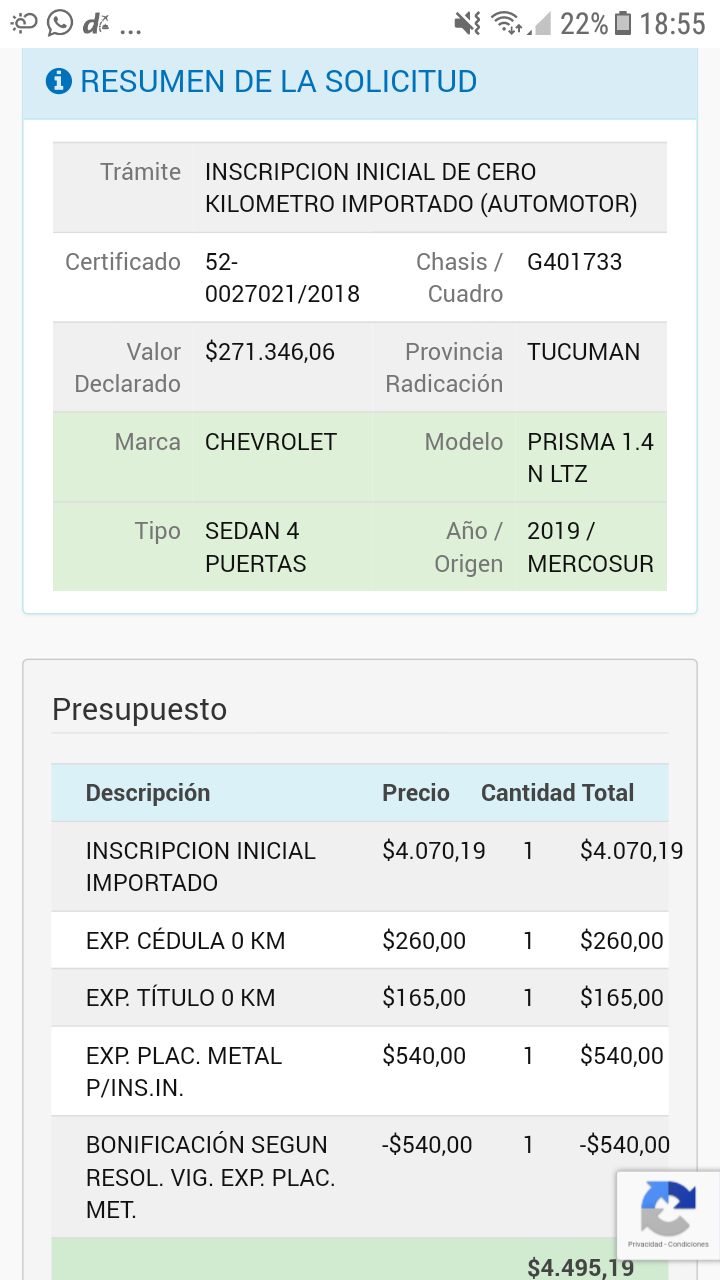Tap the WhatsApp notification icon
The image size is (720, 1280).
coord(60,23)
